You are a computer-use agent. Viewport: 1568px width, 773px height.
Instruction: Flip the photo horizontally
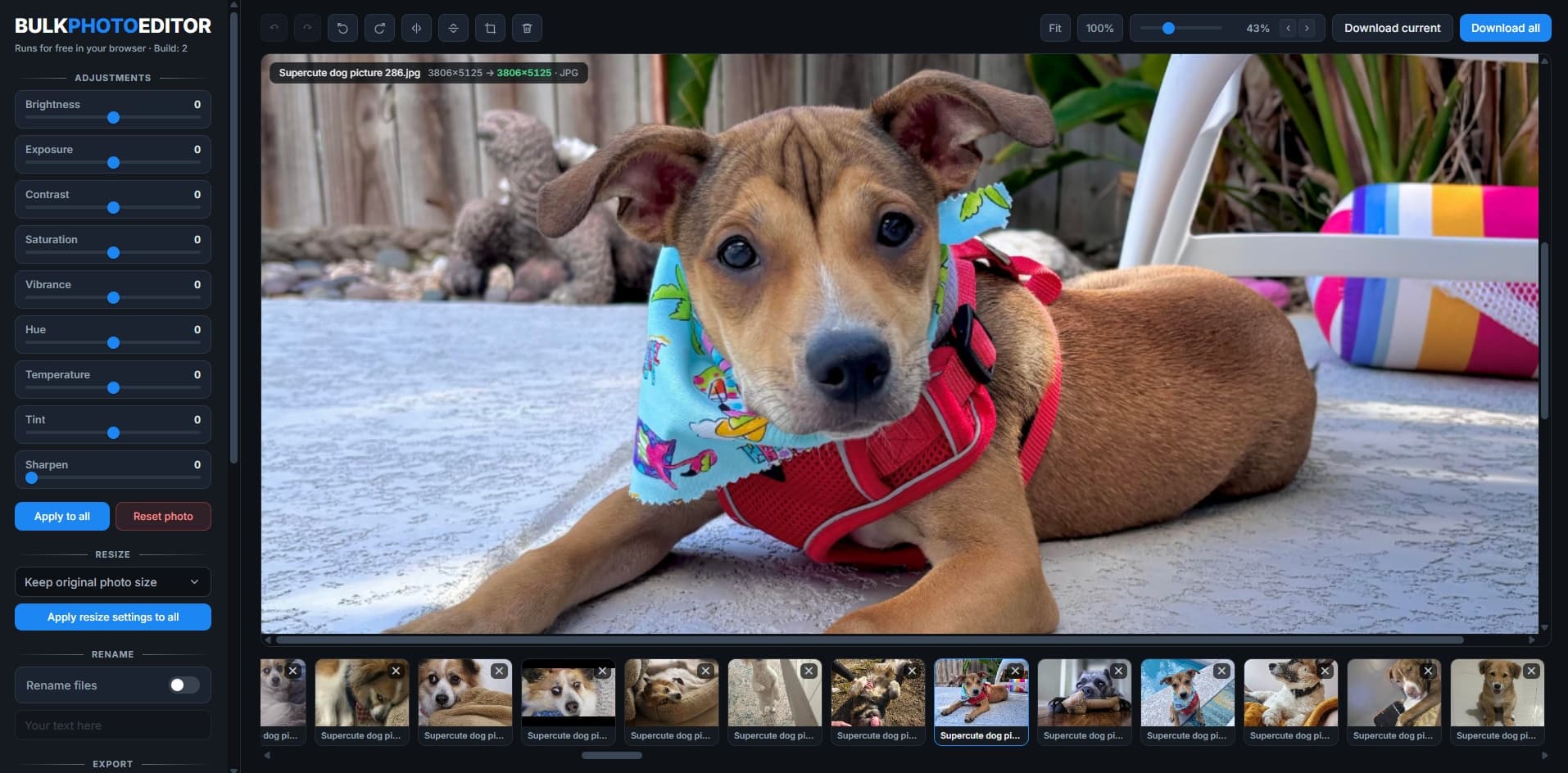(416, 28)
